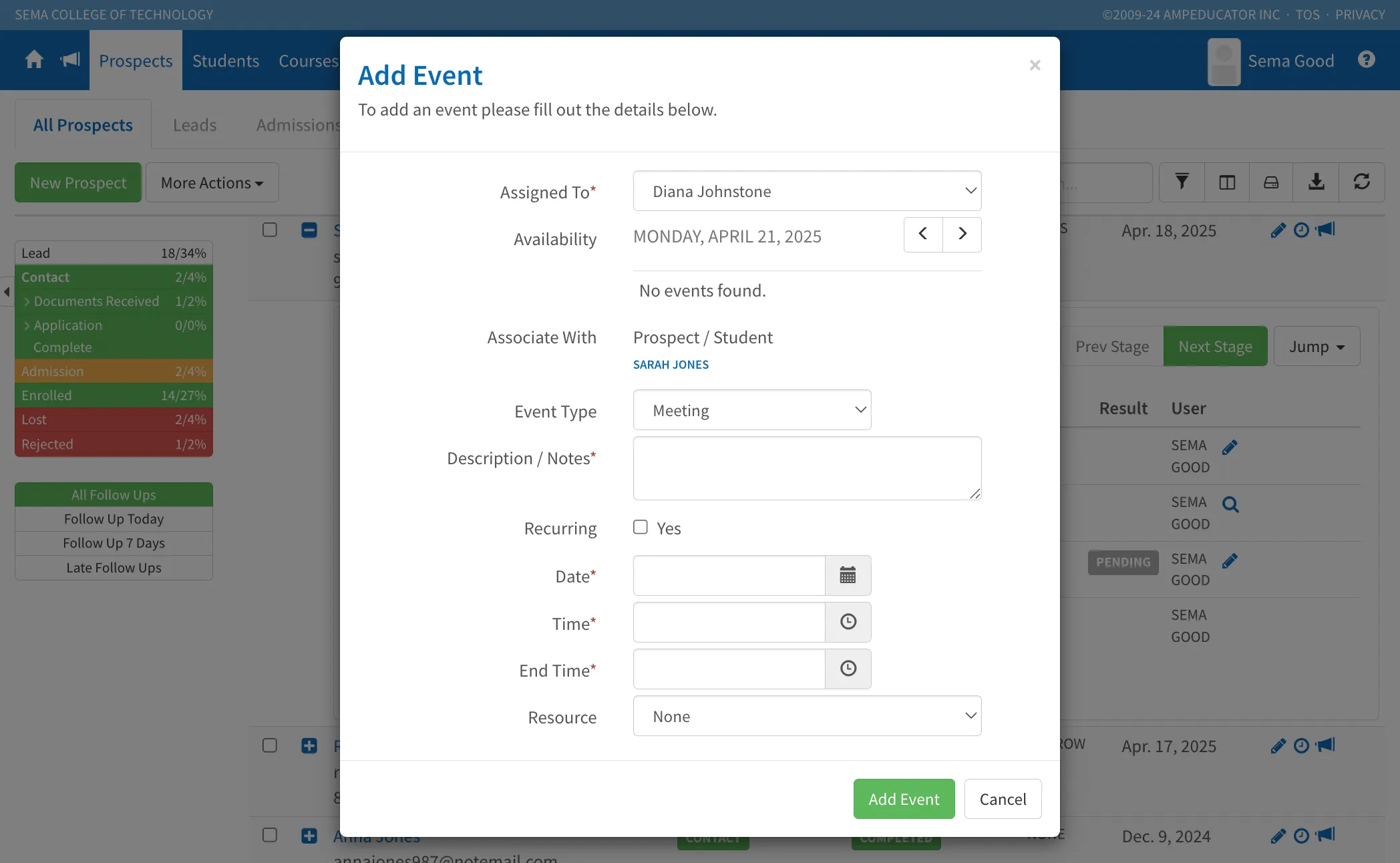Toggle the columns layout icon

[1227, 182]
